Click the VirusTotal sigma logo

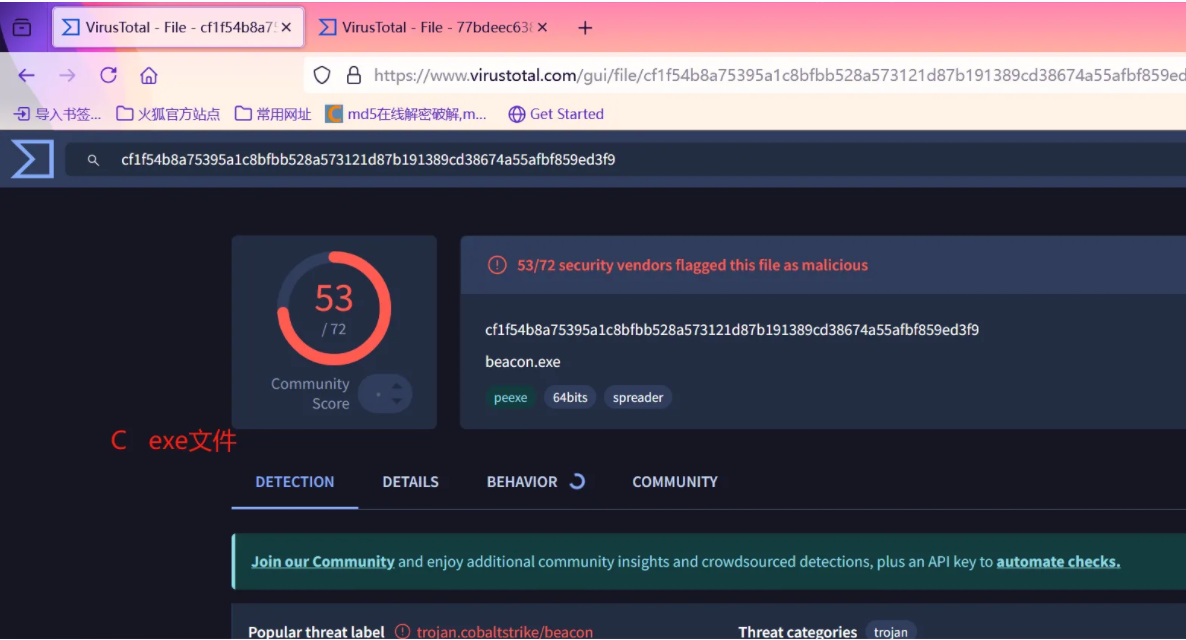pyautogui.click(x=33, y=160)
